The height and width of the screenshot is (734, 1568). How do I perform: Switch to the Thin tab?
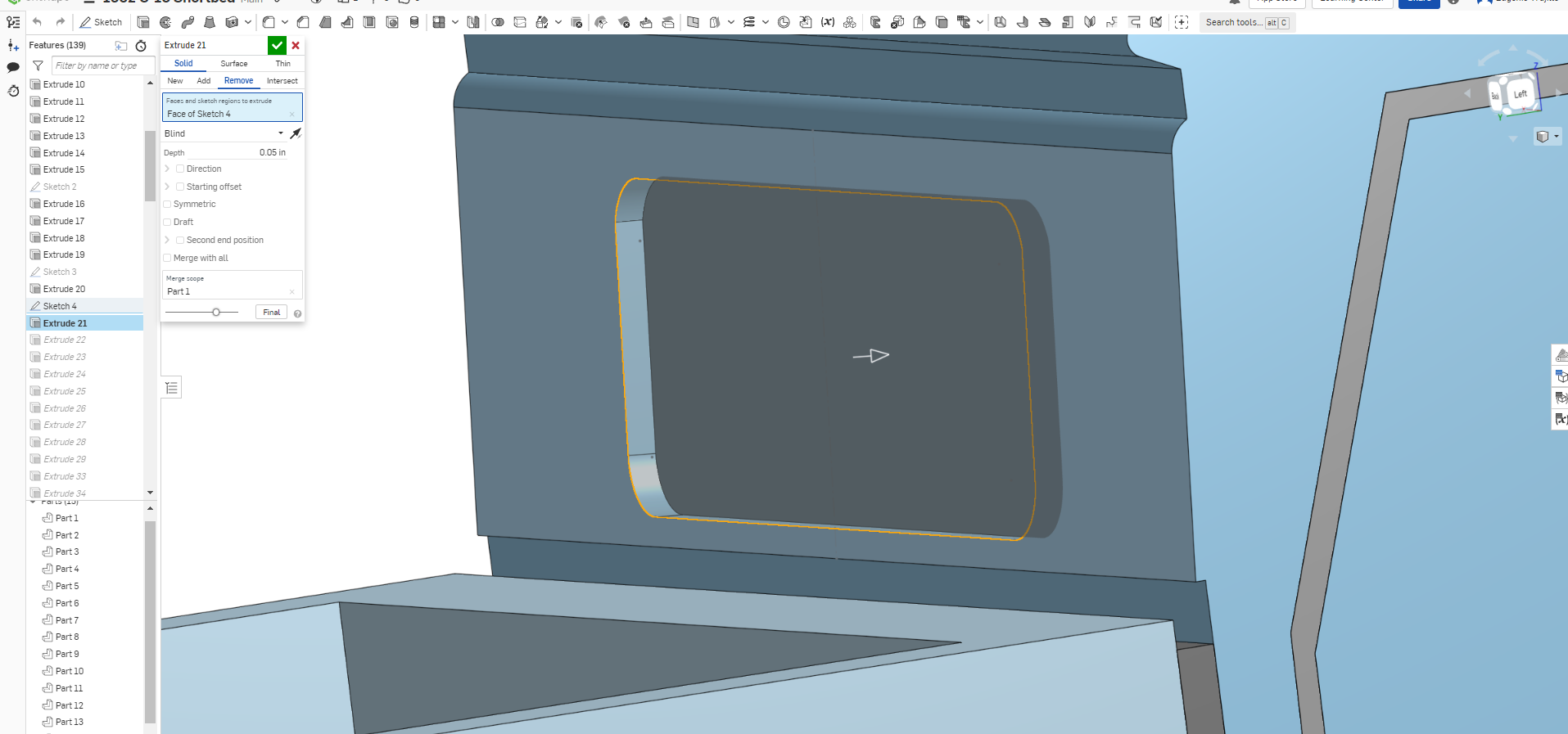pos(283,63)
